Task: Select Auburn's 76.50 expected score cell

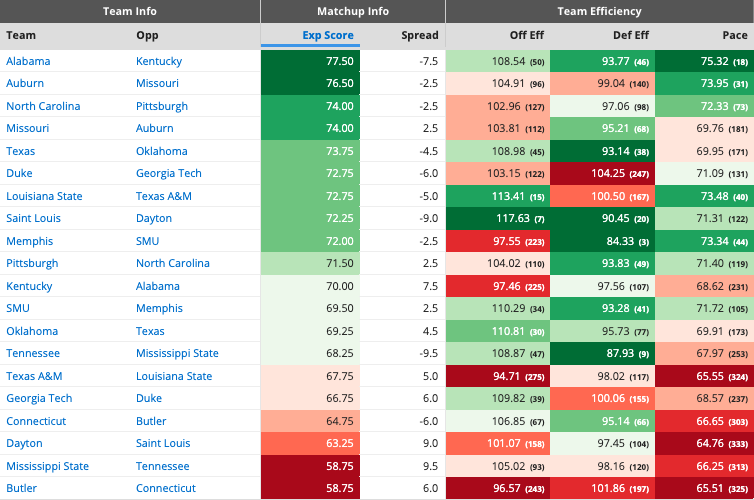Action: pyautogui.click(x=310, y=83)
